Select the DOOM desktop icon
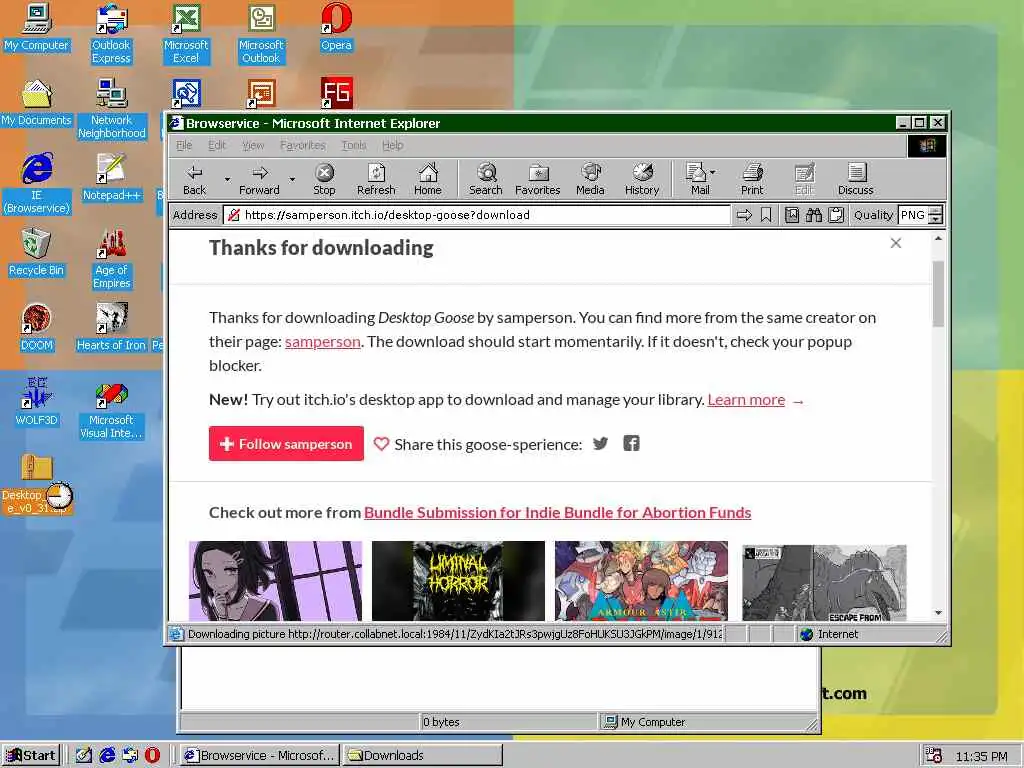 [37, 328]
